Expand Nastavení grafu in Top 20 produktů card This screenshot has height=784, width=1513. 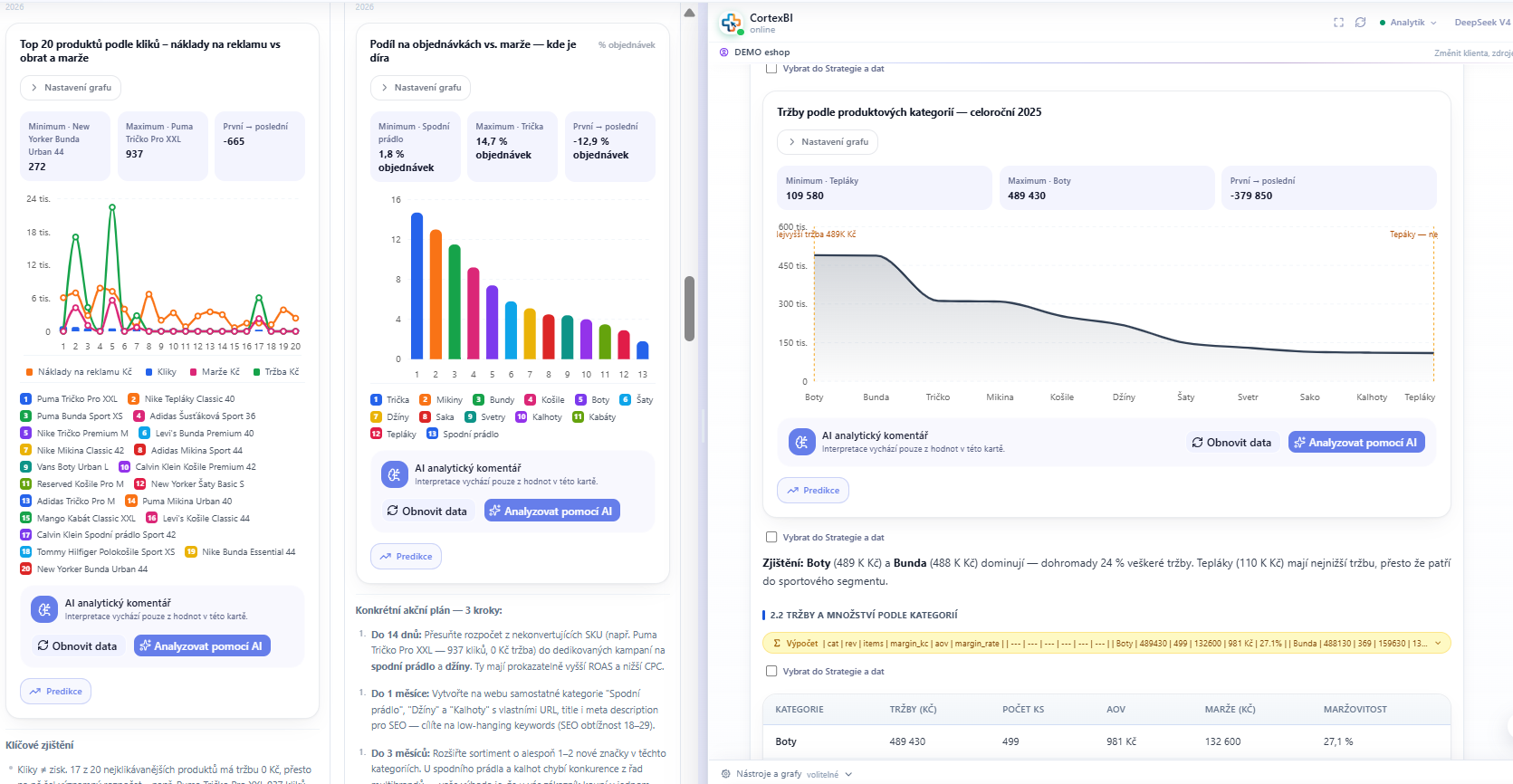pyautogui.click(x=71, y=88)
